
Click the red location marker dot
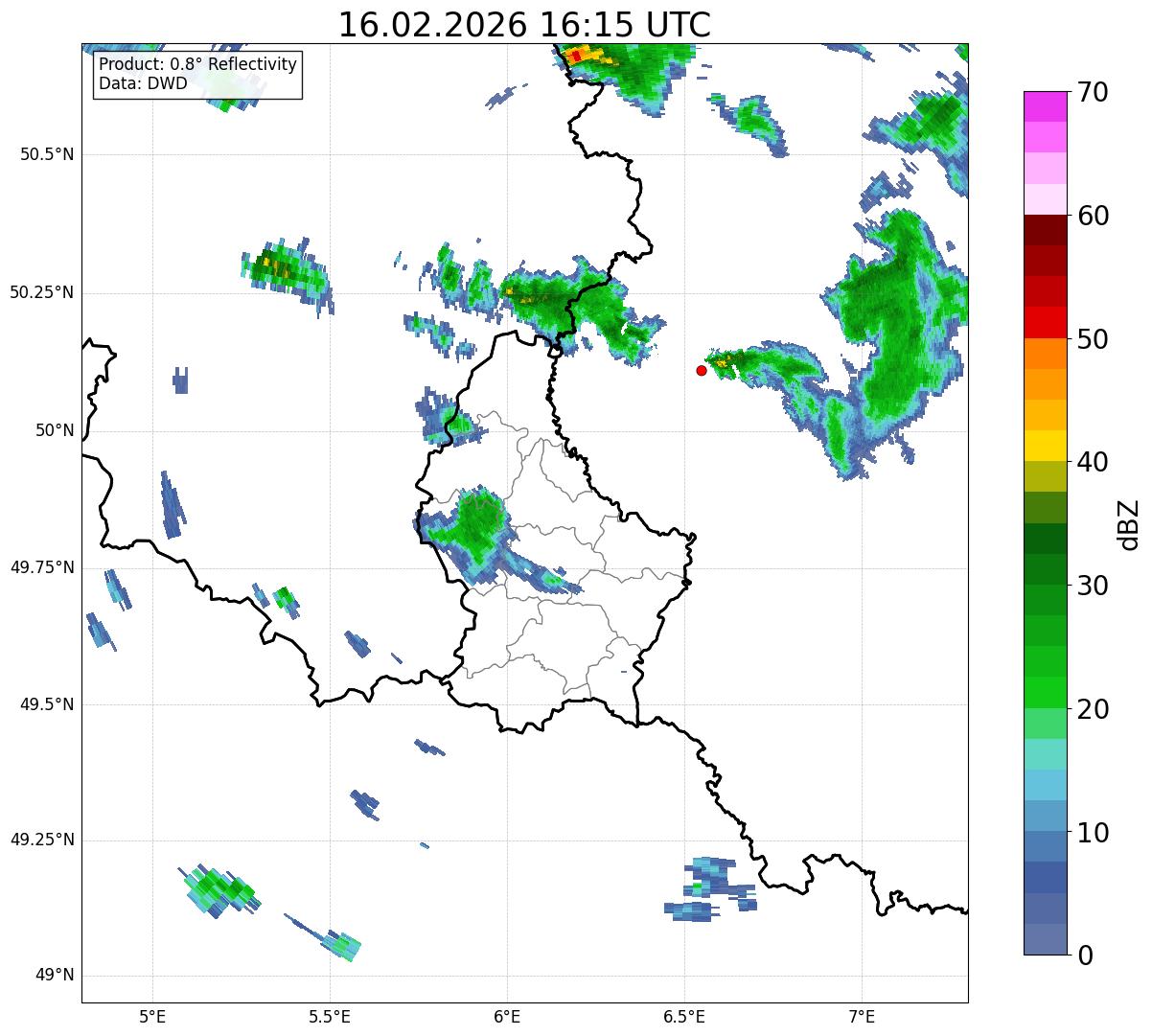(702, 370)
